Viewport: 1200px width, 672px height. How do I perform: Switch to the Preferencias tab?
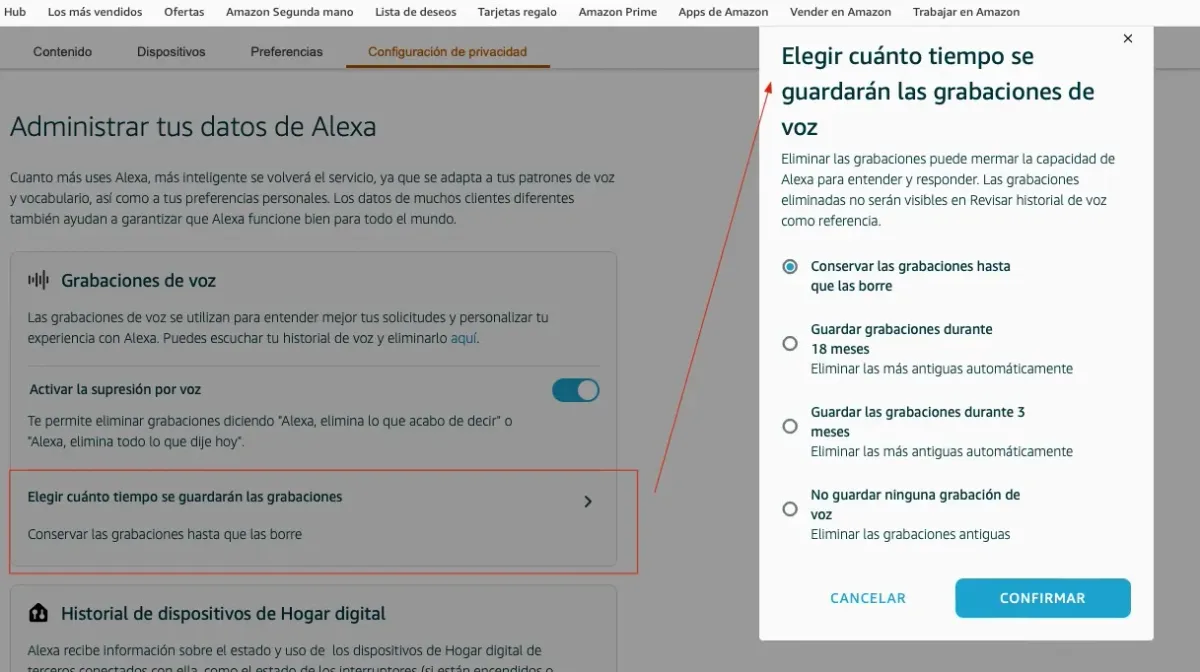tap(287, 51)
